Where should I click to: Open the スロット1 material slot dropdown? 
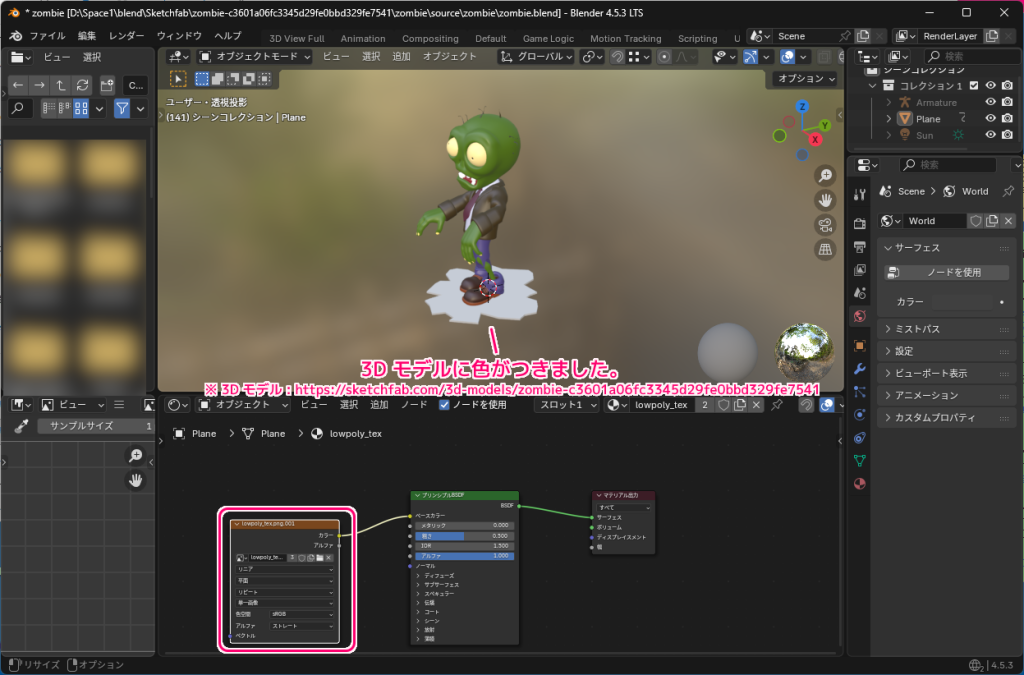click(565, 405)
